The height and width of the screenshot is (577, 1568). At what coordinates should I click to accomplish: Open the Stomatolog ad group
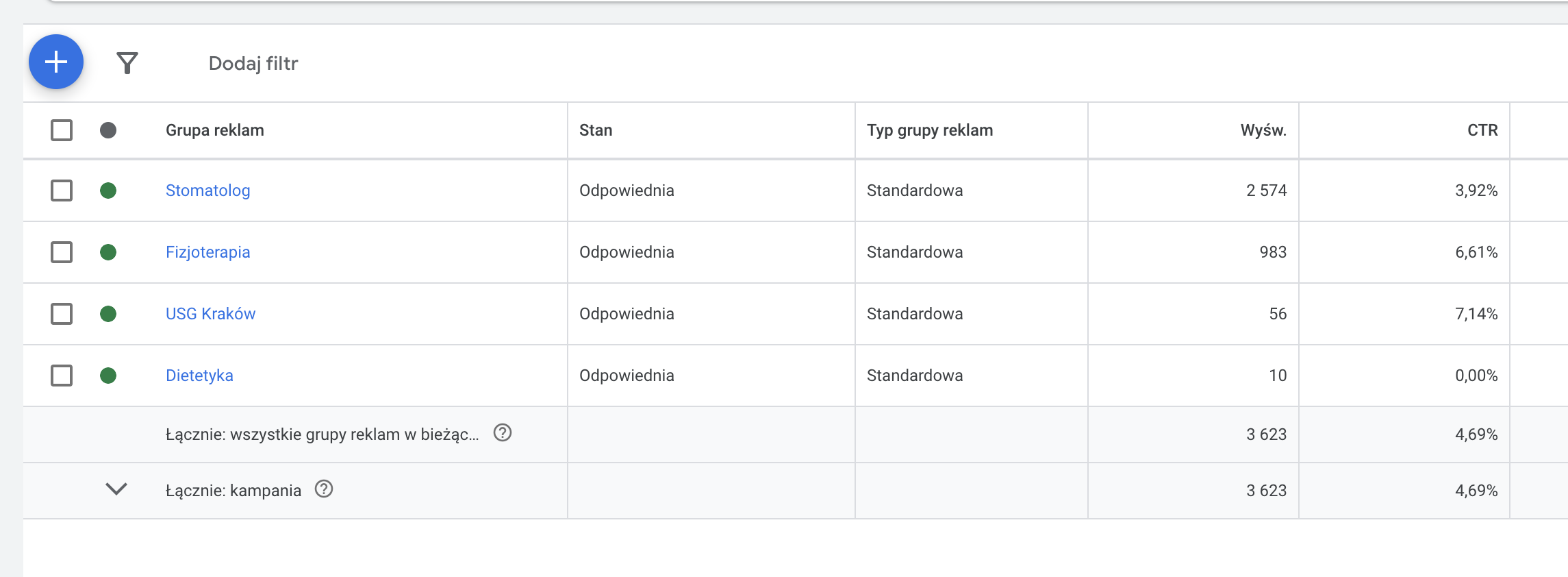208,191
